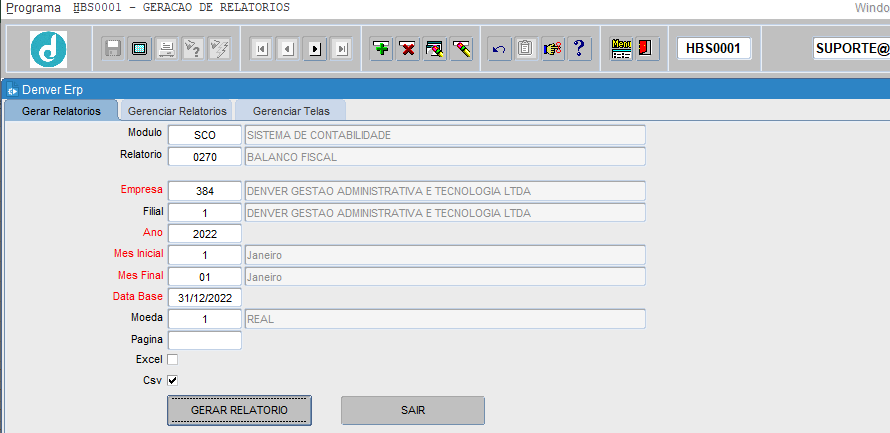This screenshot has height=433, width=890.
Task: Click the Empresa field with 384
Action: (x=205, y=191)
